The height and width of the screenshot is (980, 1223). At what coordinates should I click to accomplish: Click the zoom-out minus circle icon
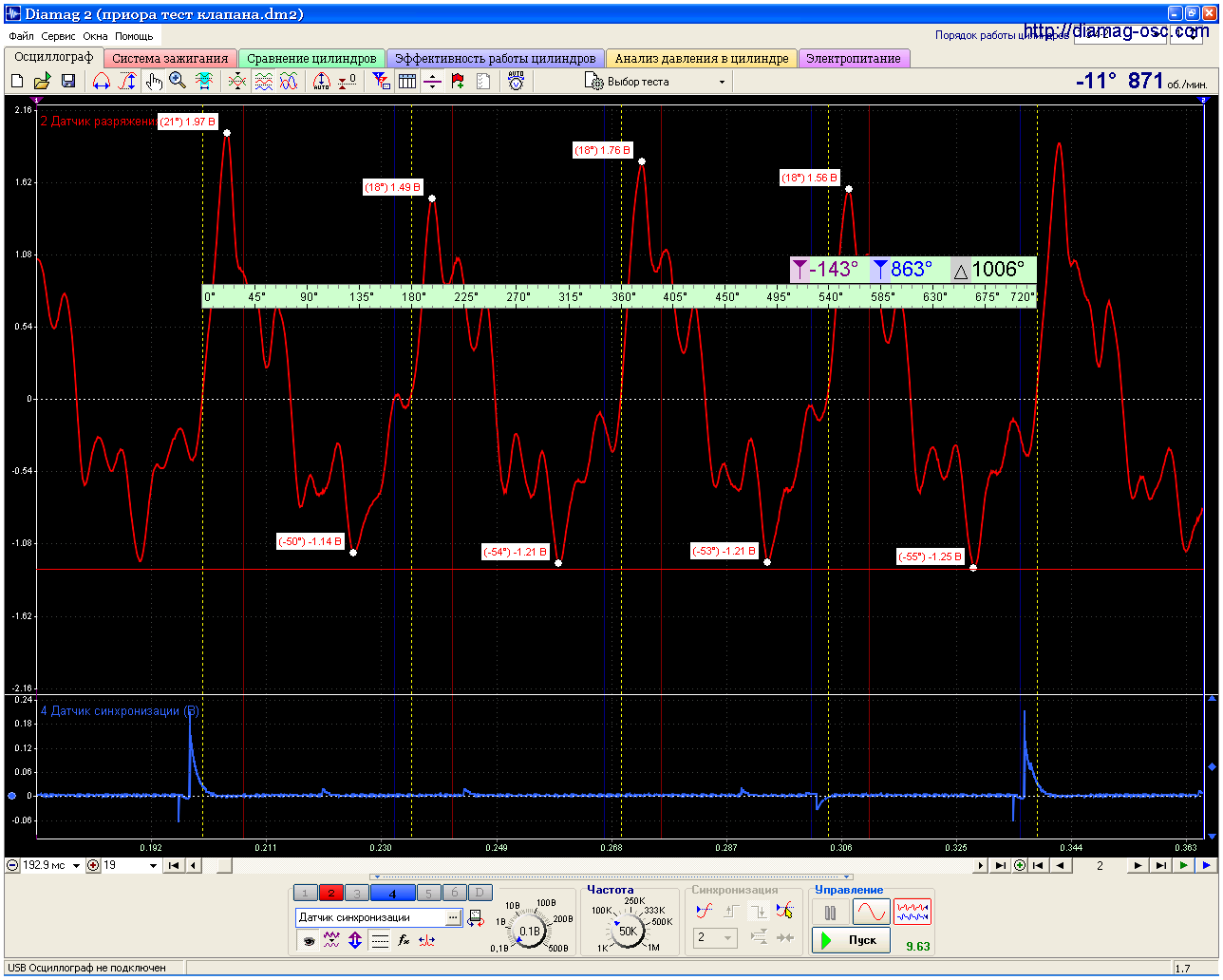12,866
